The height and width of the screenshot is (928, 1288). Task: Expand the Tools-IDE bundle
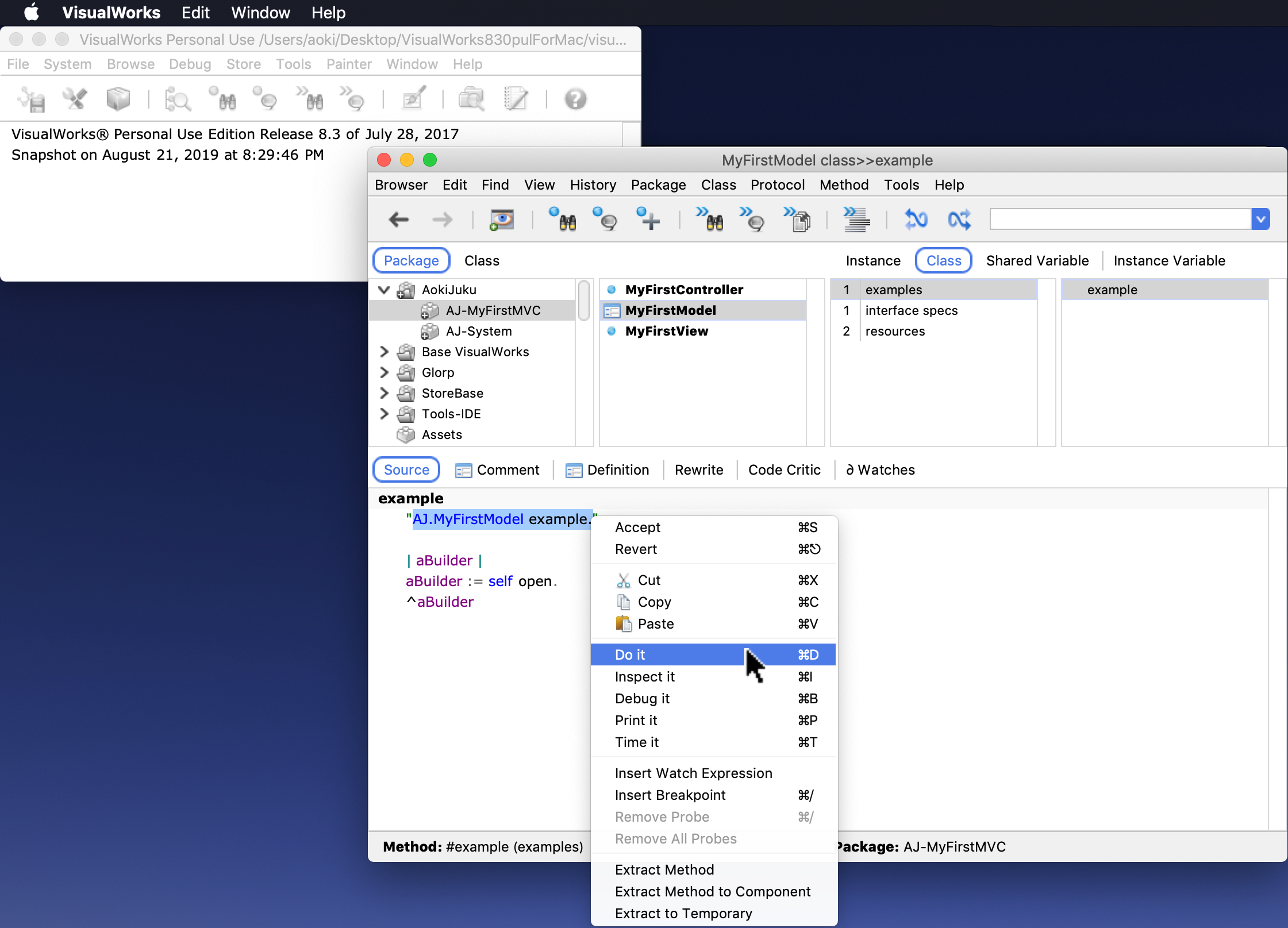(x=385, y=414)
